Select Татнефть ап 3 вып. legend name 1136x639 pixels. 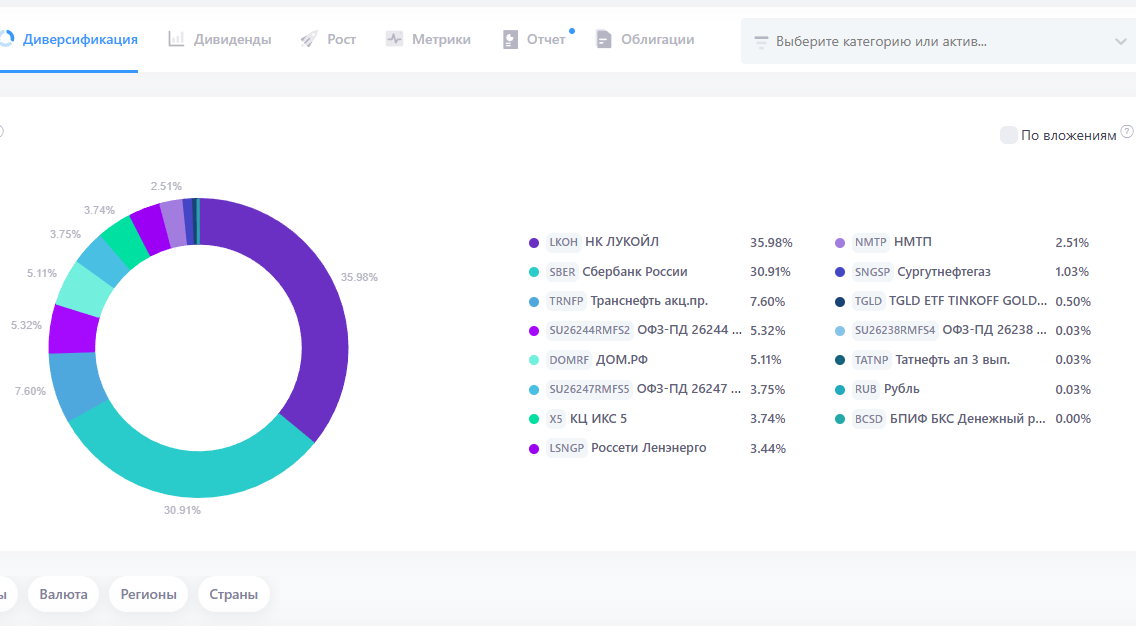click(x=952, y=360)
